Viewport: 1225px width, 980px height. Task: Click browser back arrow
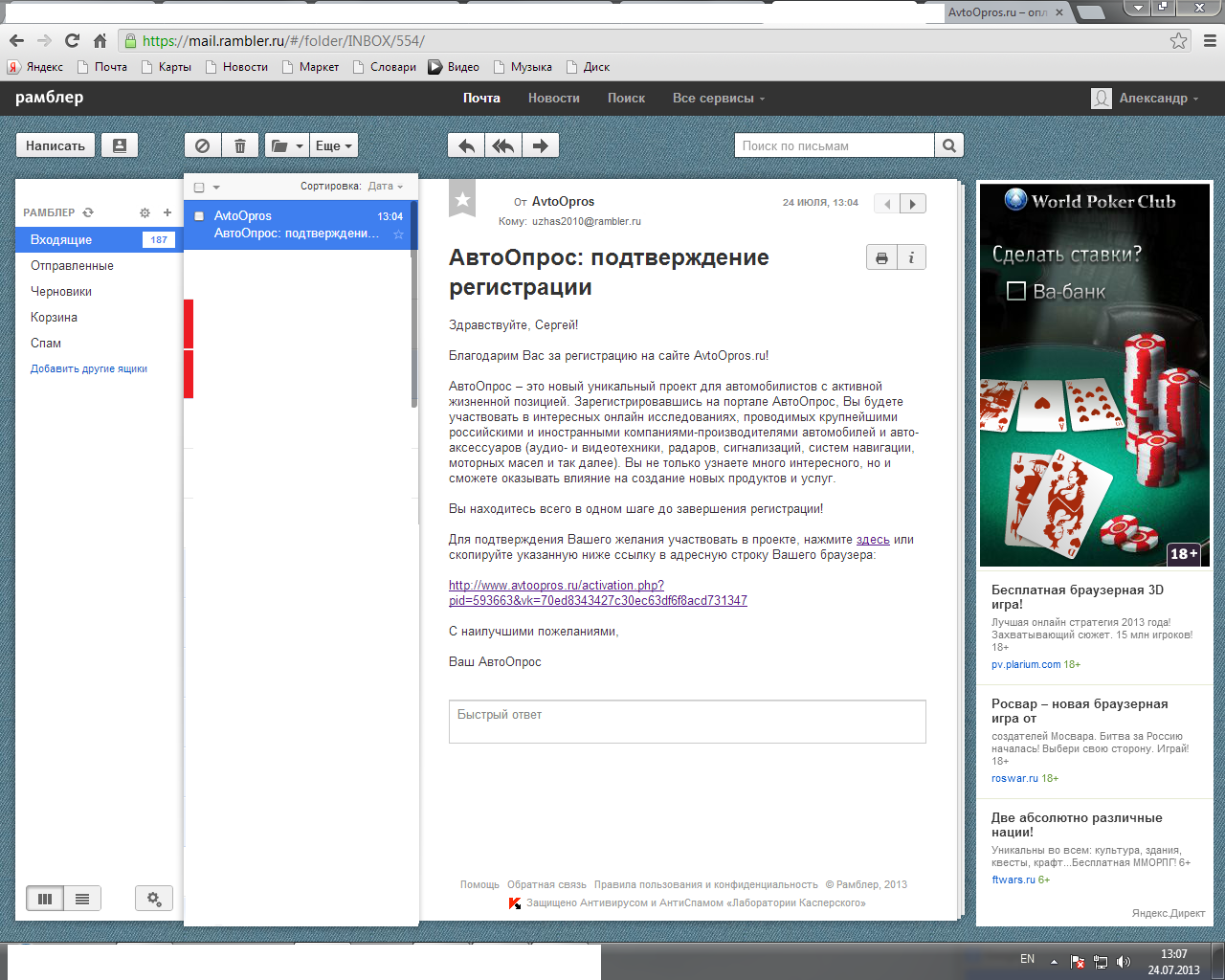(x=16, y=40)
